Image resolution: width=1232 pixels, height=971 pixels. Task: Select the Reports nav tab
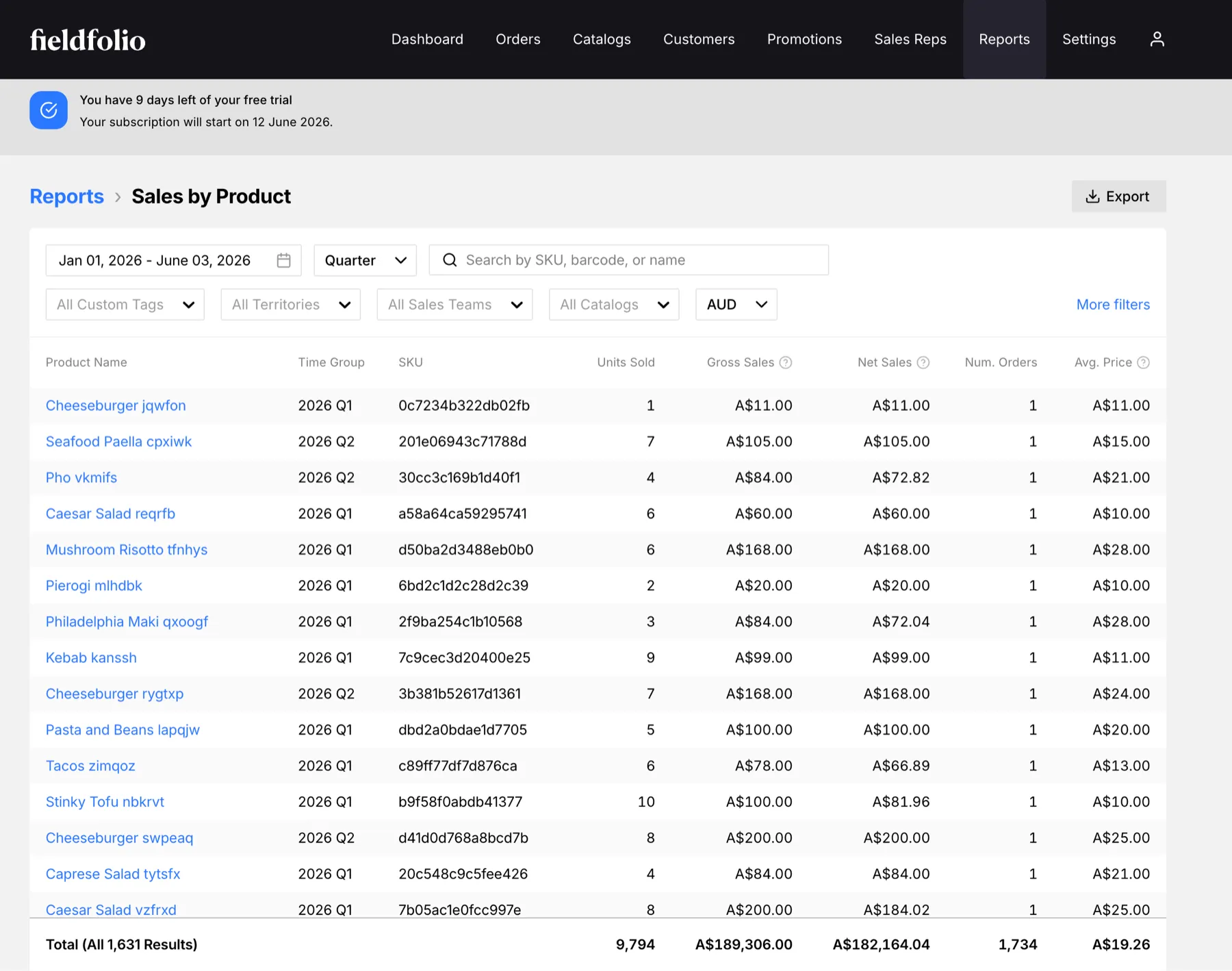(x=1004, y=39)
